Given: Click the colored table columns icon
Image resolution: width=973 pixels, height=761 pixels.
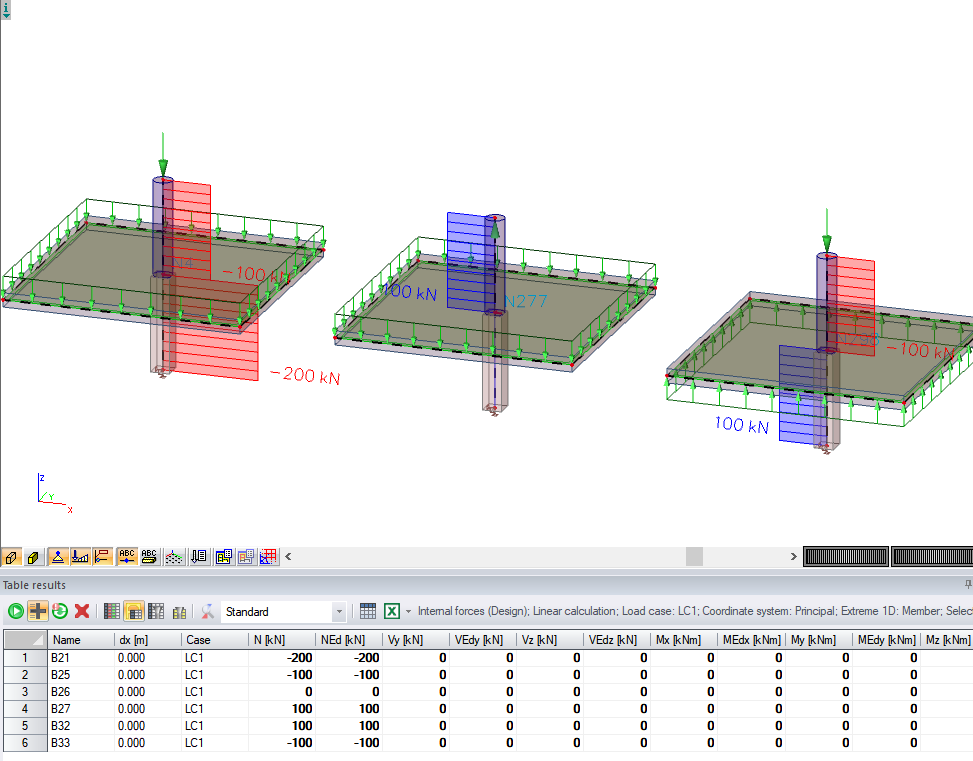Looking at the screenshot, I should (x=112, y=611).
